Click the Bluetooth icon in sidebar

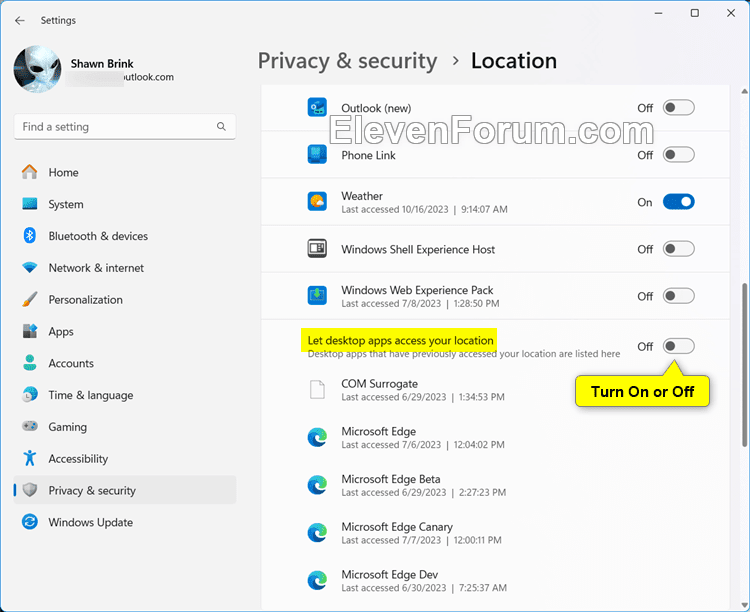pyautogui.click(x=30, y=236)
